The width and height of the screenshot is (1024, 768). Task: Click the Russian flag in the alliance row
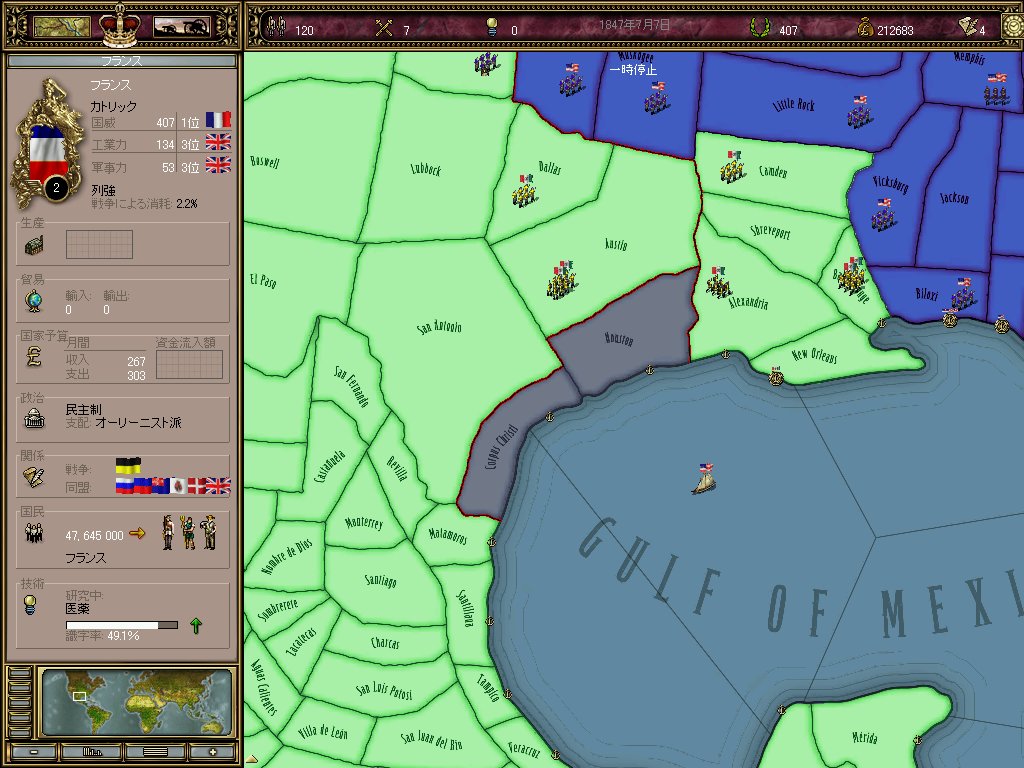coord(124,485)
